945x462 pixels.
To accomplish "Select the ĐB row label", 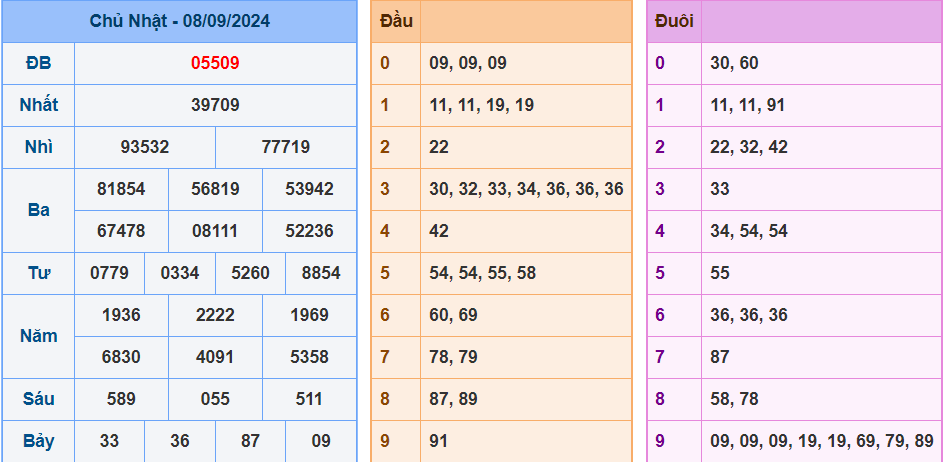I will point(39,63).
